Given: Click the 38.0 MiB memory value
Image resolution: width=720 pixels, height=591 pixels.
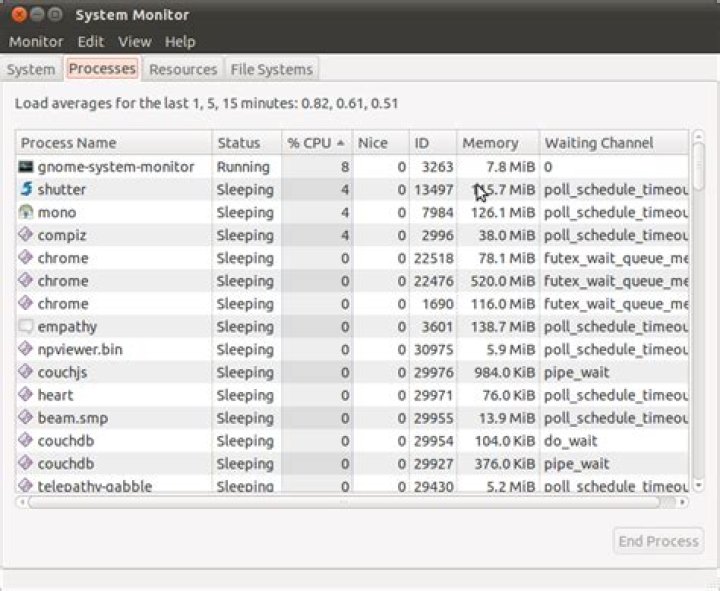Looking at the screenshot, I should [x=507, y=236].
